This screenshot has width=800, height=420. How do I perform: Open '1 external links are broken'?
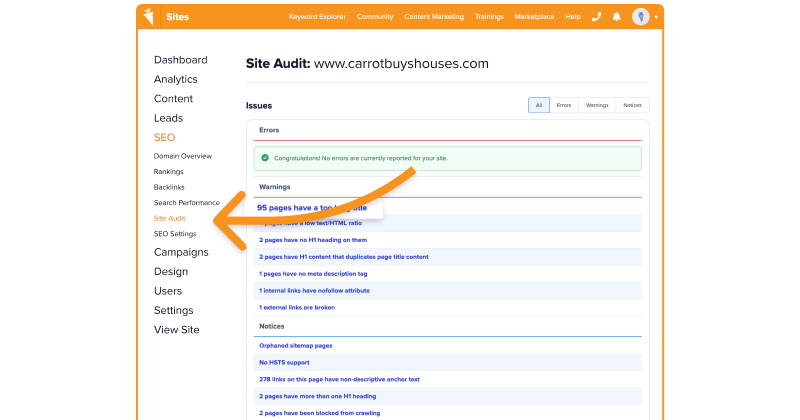297,307
